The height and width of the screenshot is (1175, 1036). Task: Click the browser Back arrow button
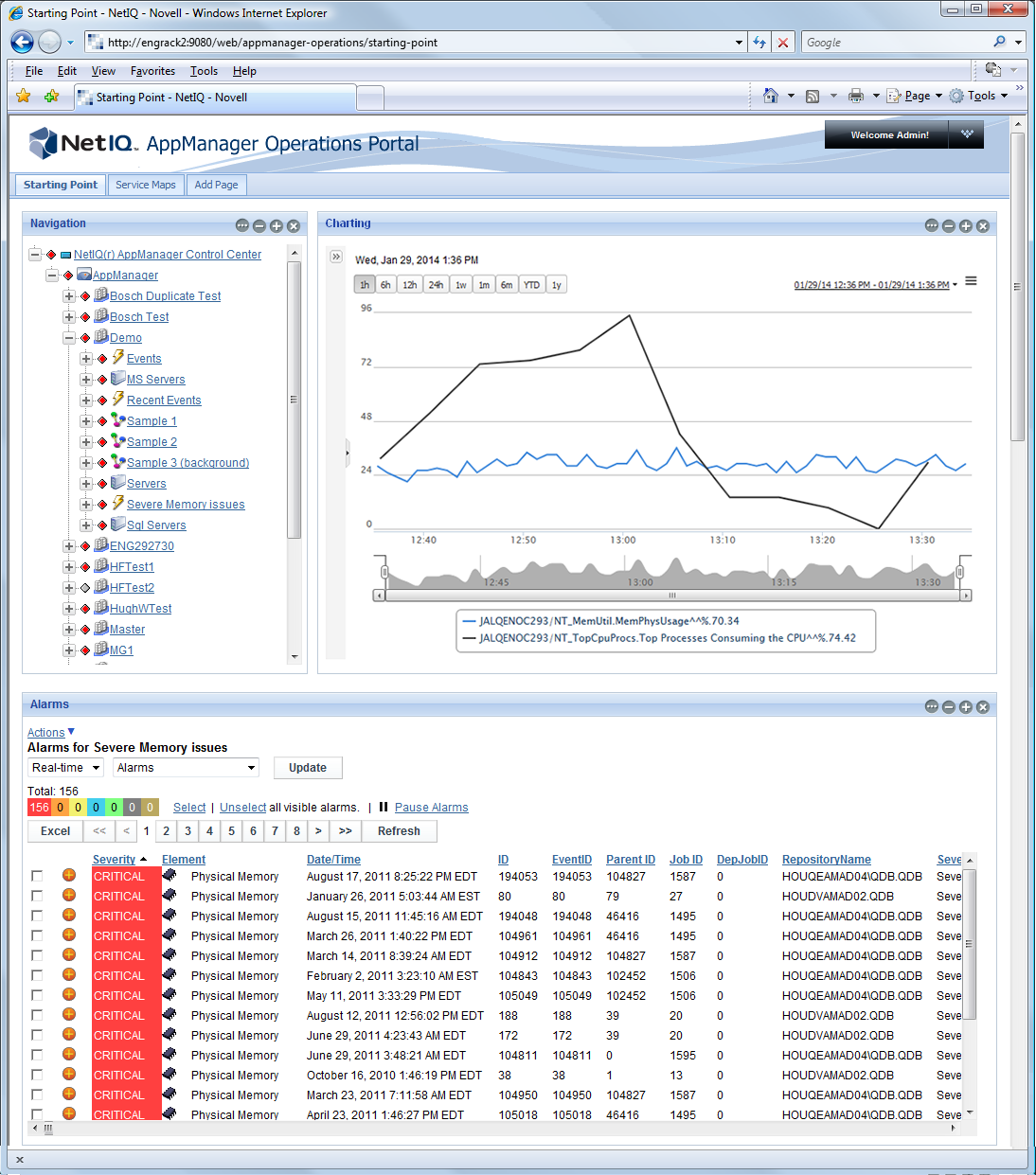[x=23, y=42]
